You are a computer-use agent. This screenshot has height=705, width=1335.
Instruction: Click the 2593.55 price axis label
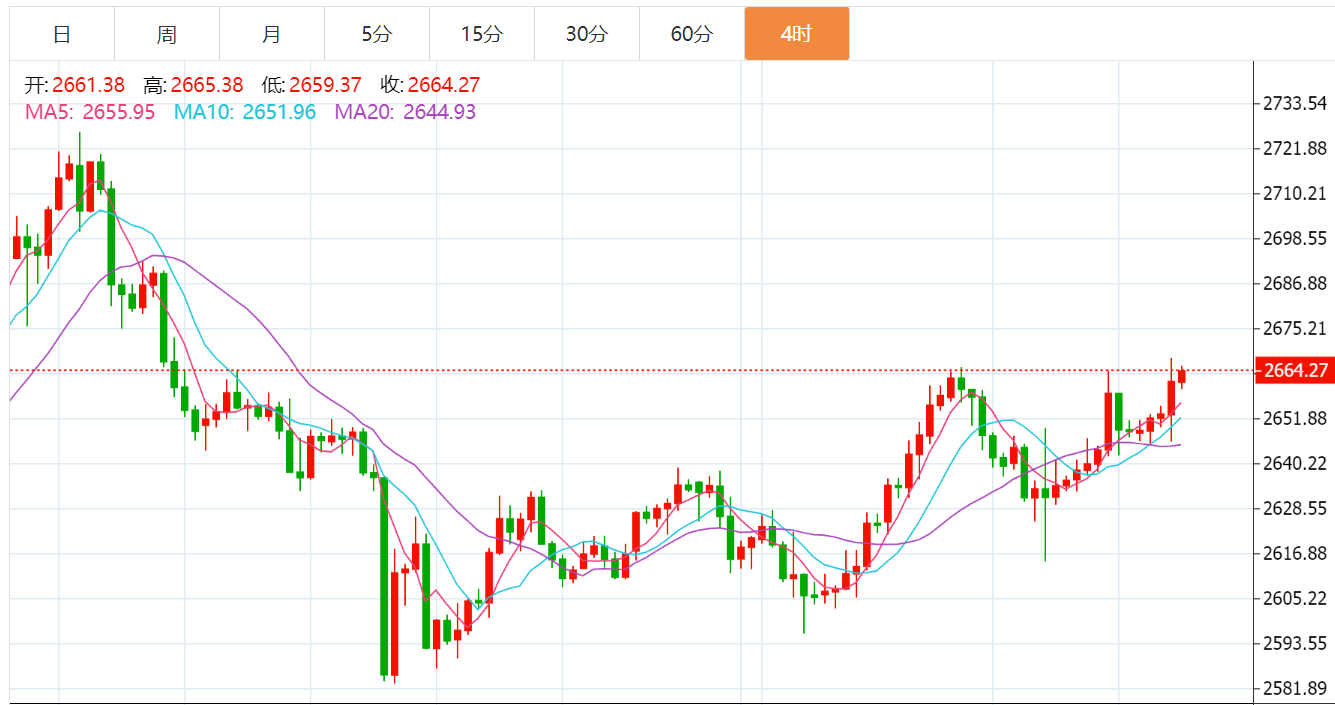click(x=1295, y=644)
